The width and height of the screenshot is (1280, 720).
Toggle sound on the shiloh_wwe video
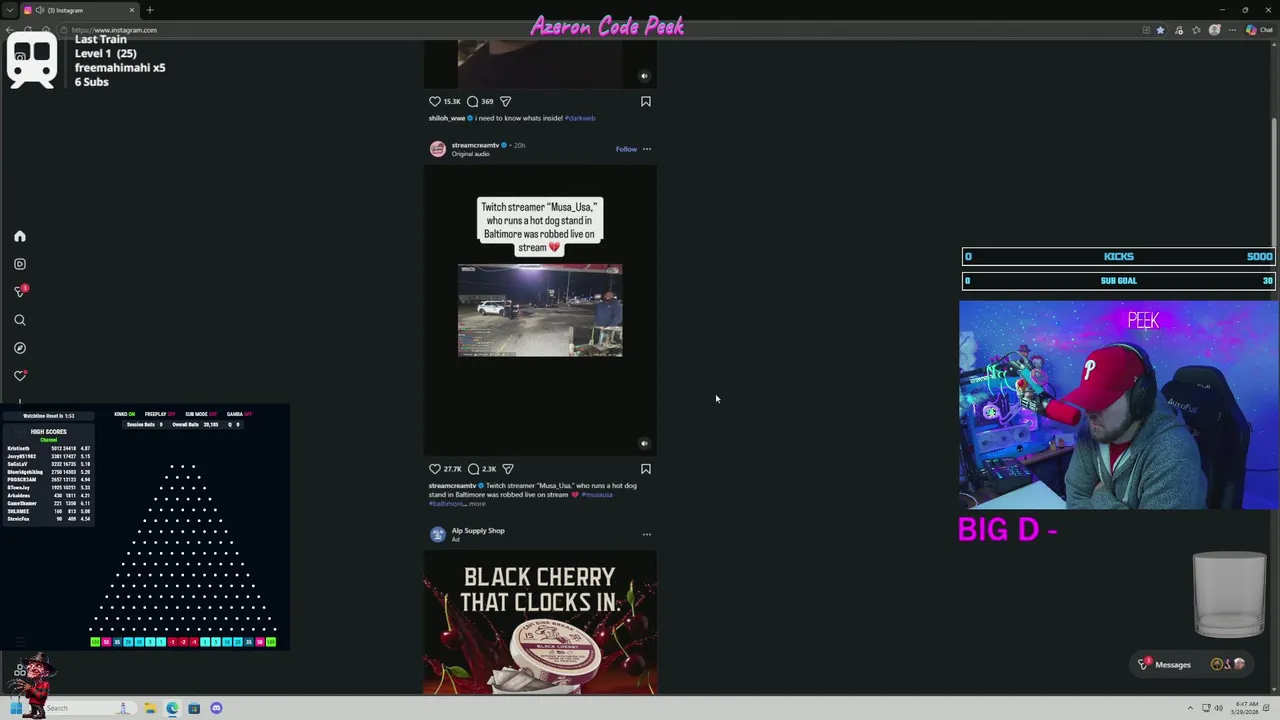coord(644,76)
